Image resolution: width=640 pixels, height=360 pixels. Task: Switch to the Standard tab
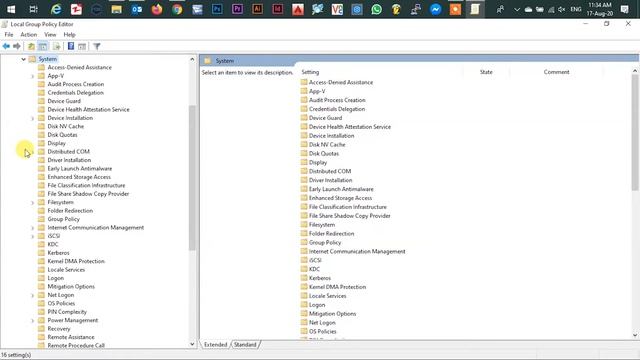(245, 344)
